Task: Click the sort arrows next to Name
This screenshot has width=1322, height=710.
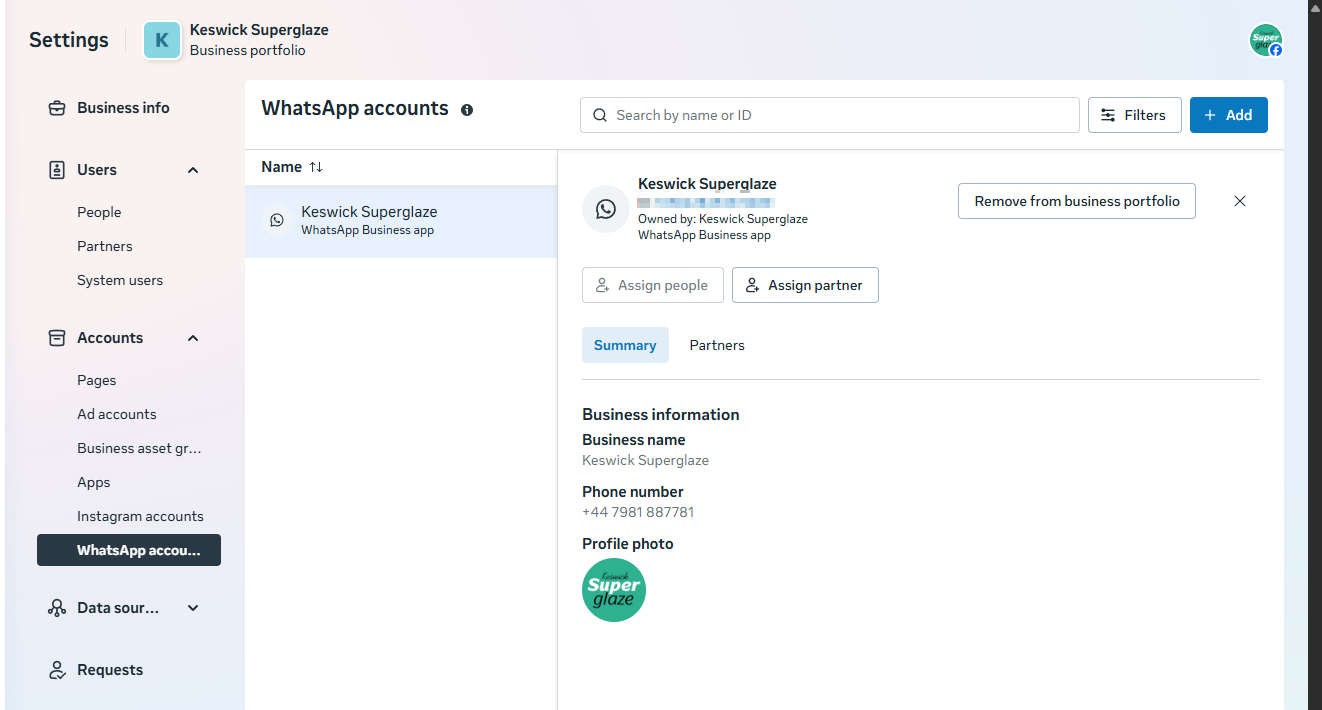Action: (316, 167)
